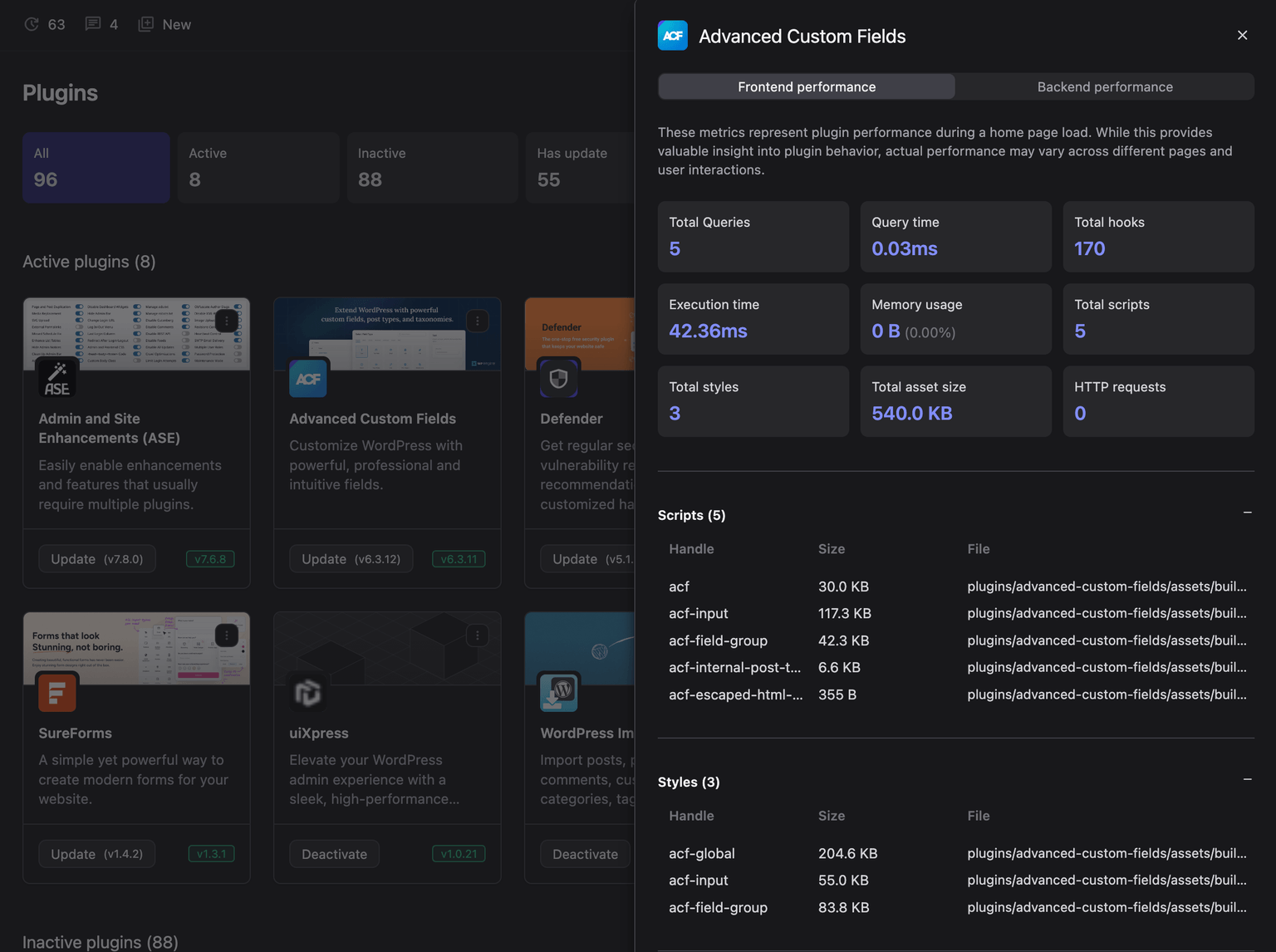The width and height of the screenshot is (1276, 952).
Task: Switch to Backend performance tab
Action: pos(1105,86)
